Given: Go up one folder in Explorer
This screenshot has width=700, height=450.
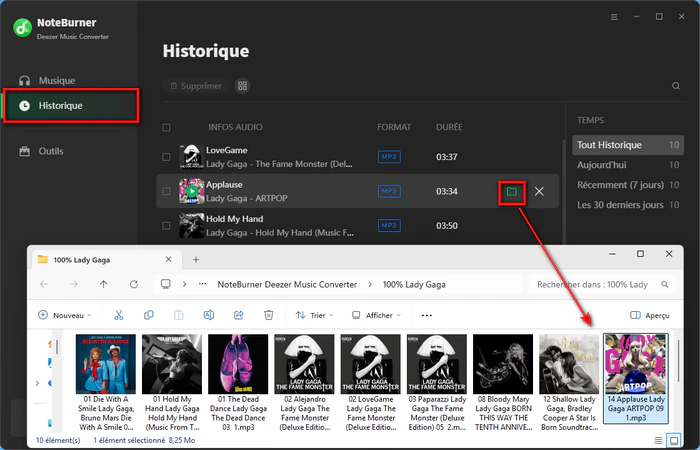Looking at the screenshot, I should [104, 284].
